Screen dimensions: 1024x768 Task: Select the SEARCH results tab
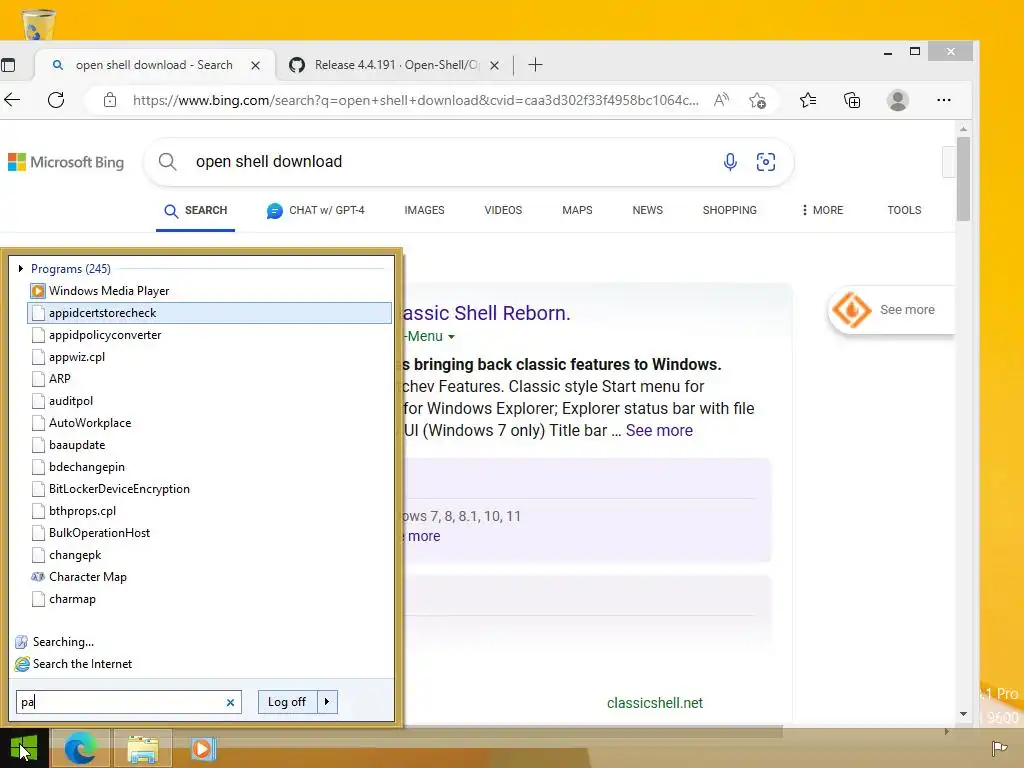click(x=195, y=210)
